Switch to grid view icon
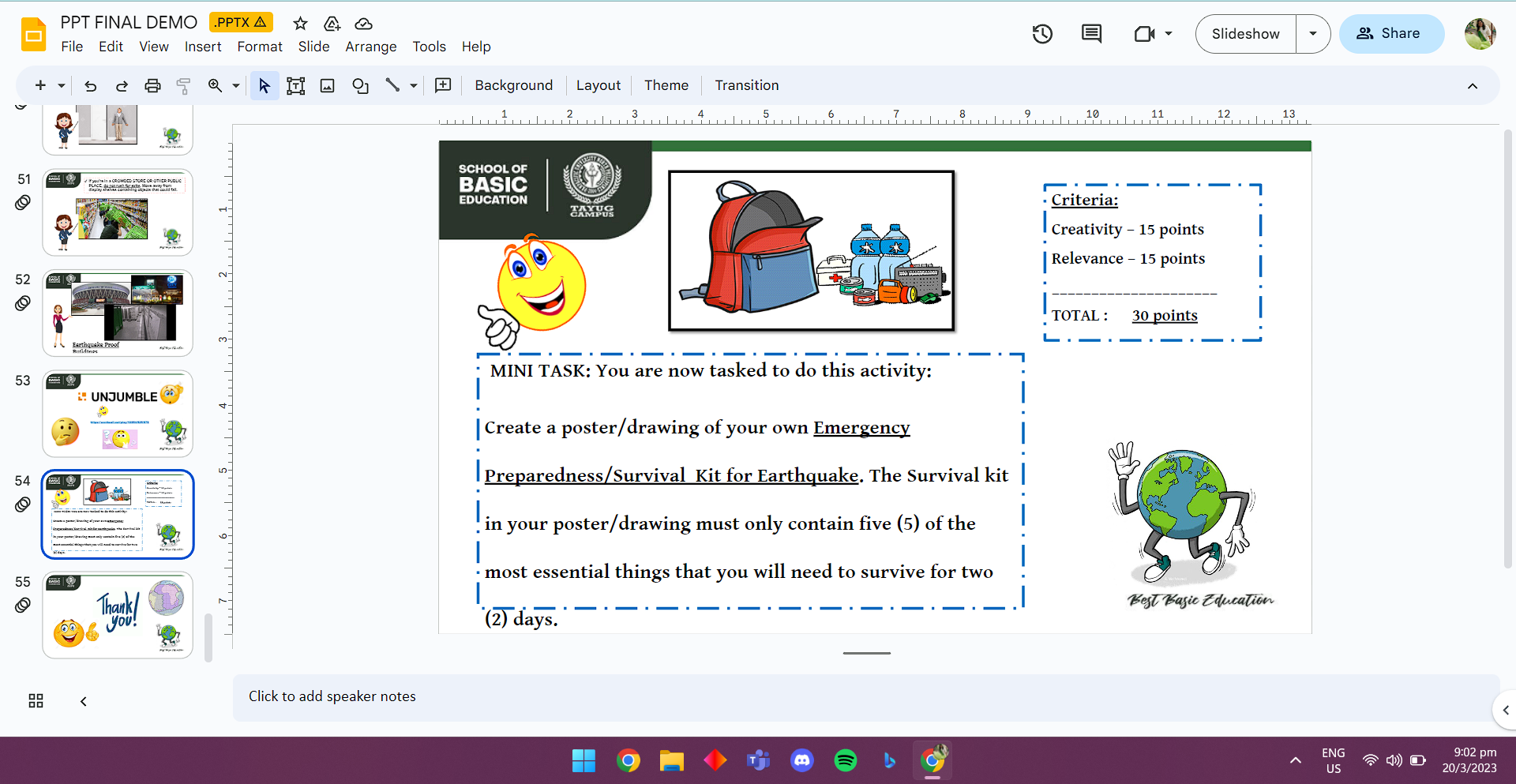The width and height of the screenshot is (1516, 784). [x=36, y=701]
